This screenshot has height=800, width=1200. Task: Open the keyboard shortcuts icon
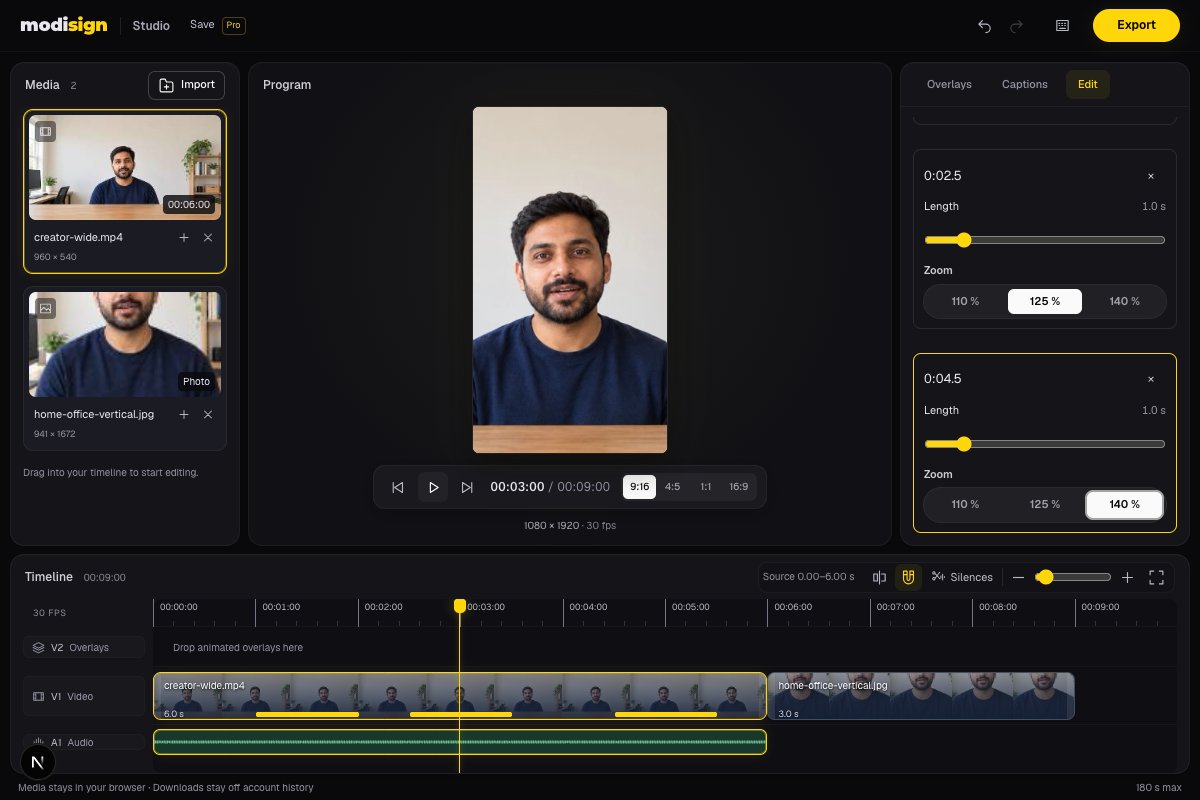1062,26
